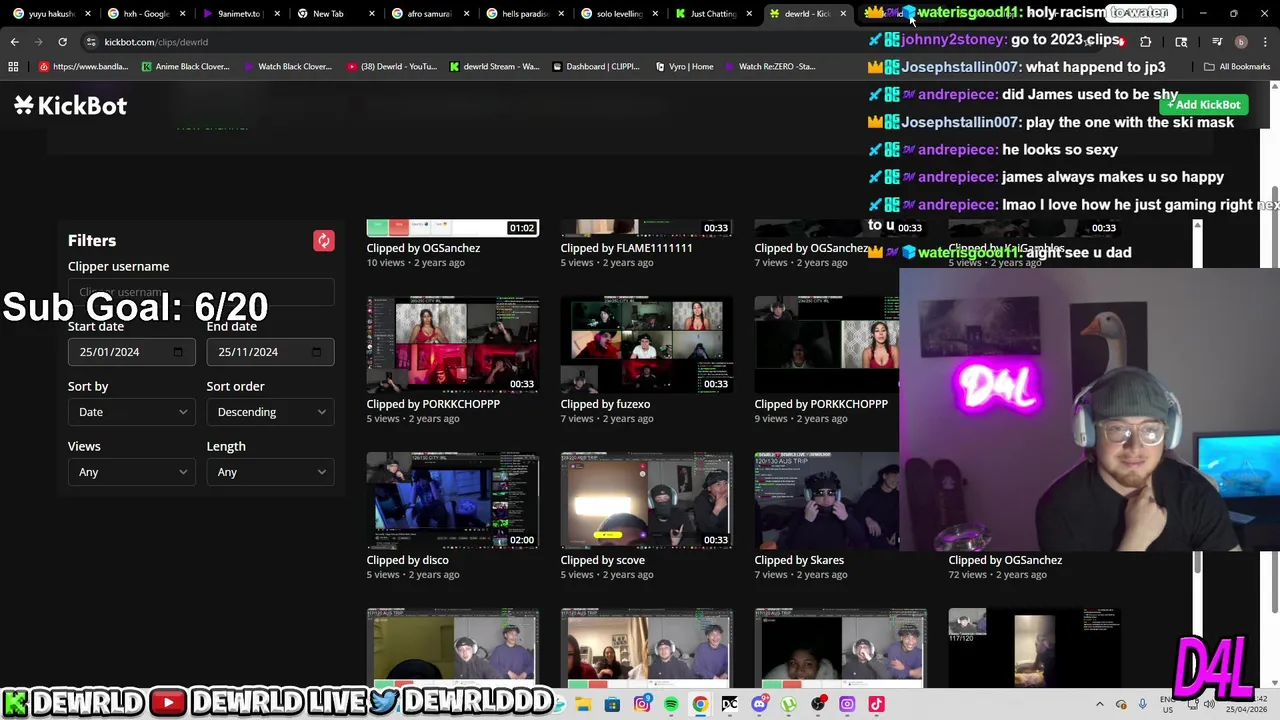Play clip thumbnail clipped by scove
Viewport: 1280px width, 720px height.
tap(647, 501)
